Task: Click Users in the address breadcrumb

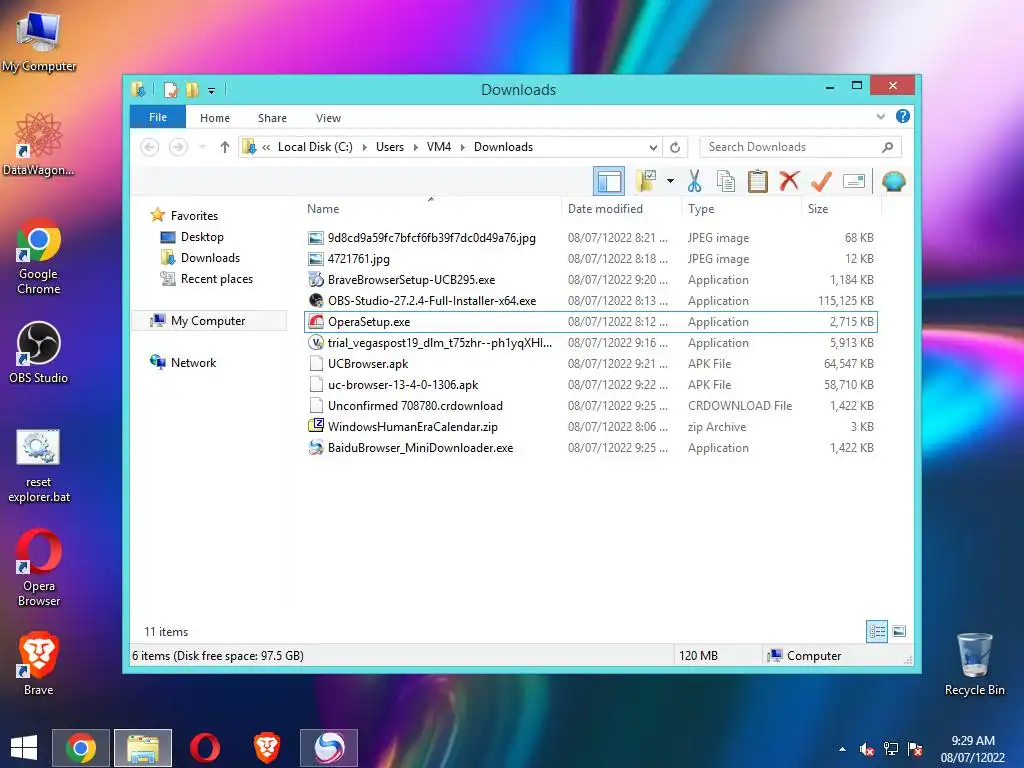Action: [390, 147]
